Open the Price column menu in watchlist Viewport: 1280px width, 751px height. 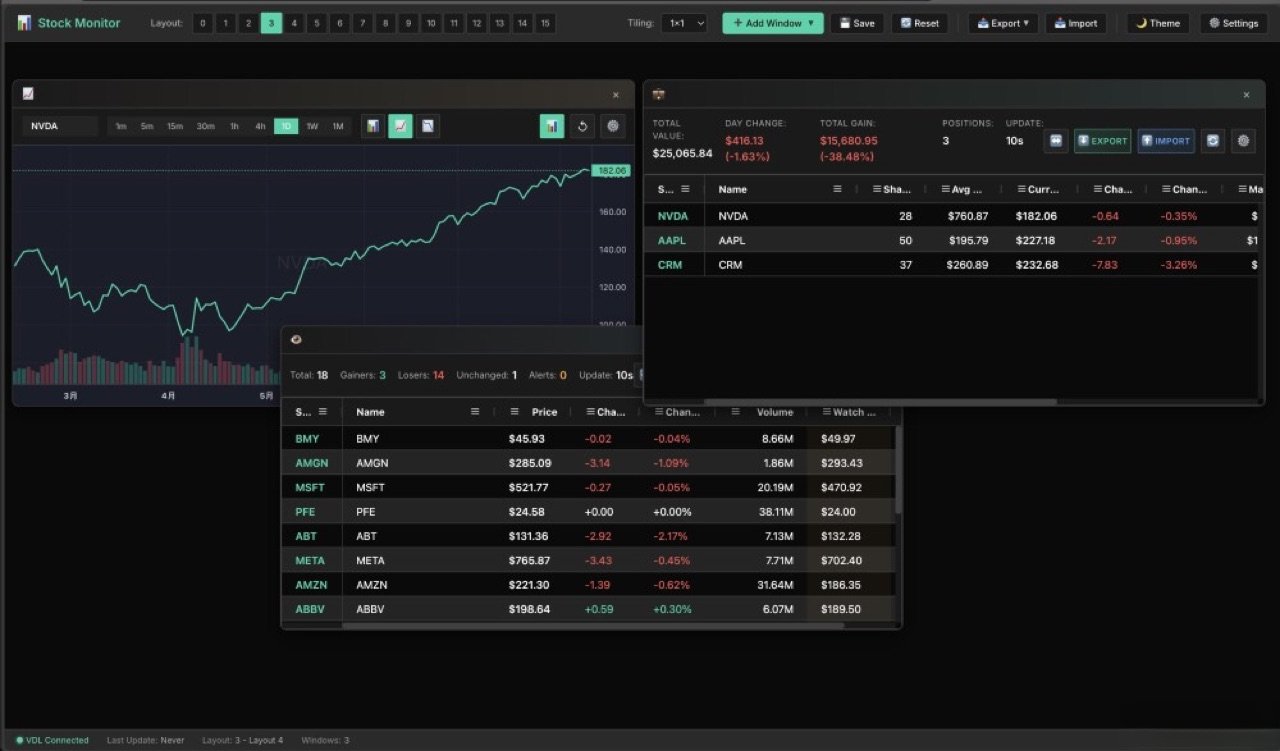[x=515, y=412]
